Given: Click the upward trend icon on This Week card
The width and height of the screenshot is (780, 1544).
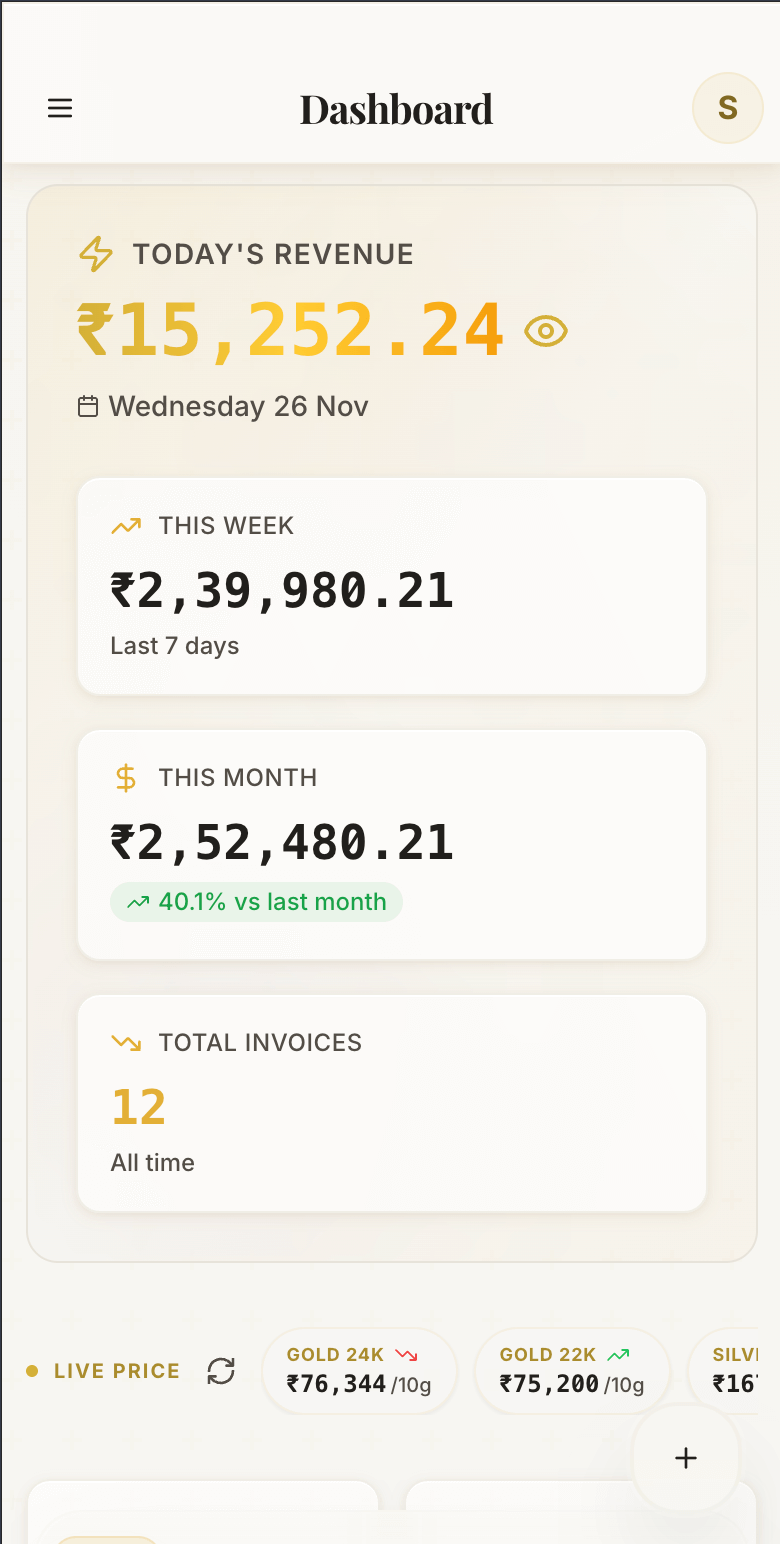Looking at the screenshot, I should click(x=127, y=525).
